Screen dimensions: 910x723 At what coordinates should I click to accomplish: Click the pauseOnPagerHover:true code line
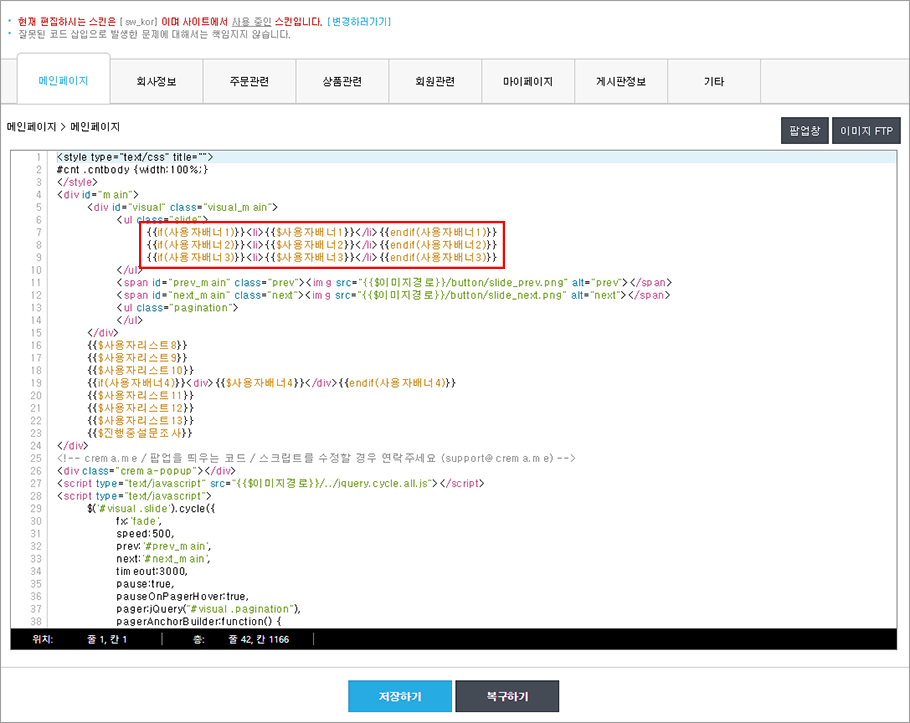point(183,597)
